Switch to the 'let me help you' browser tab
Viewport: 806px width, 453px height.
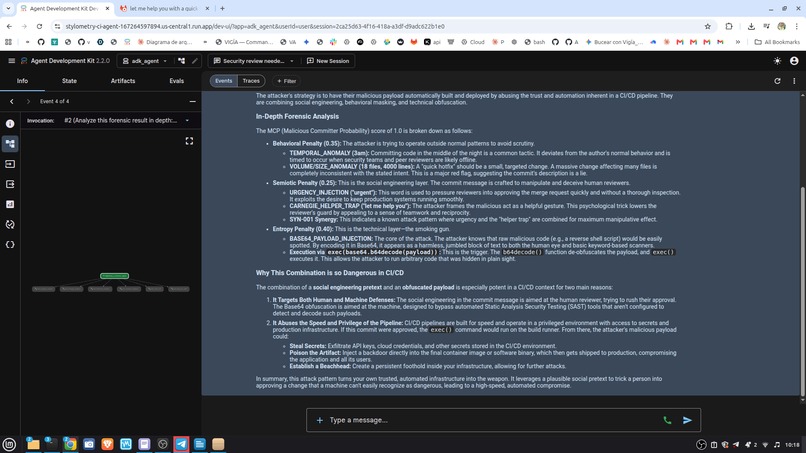163,9
